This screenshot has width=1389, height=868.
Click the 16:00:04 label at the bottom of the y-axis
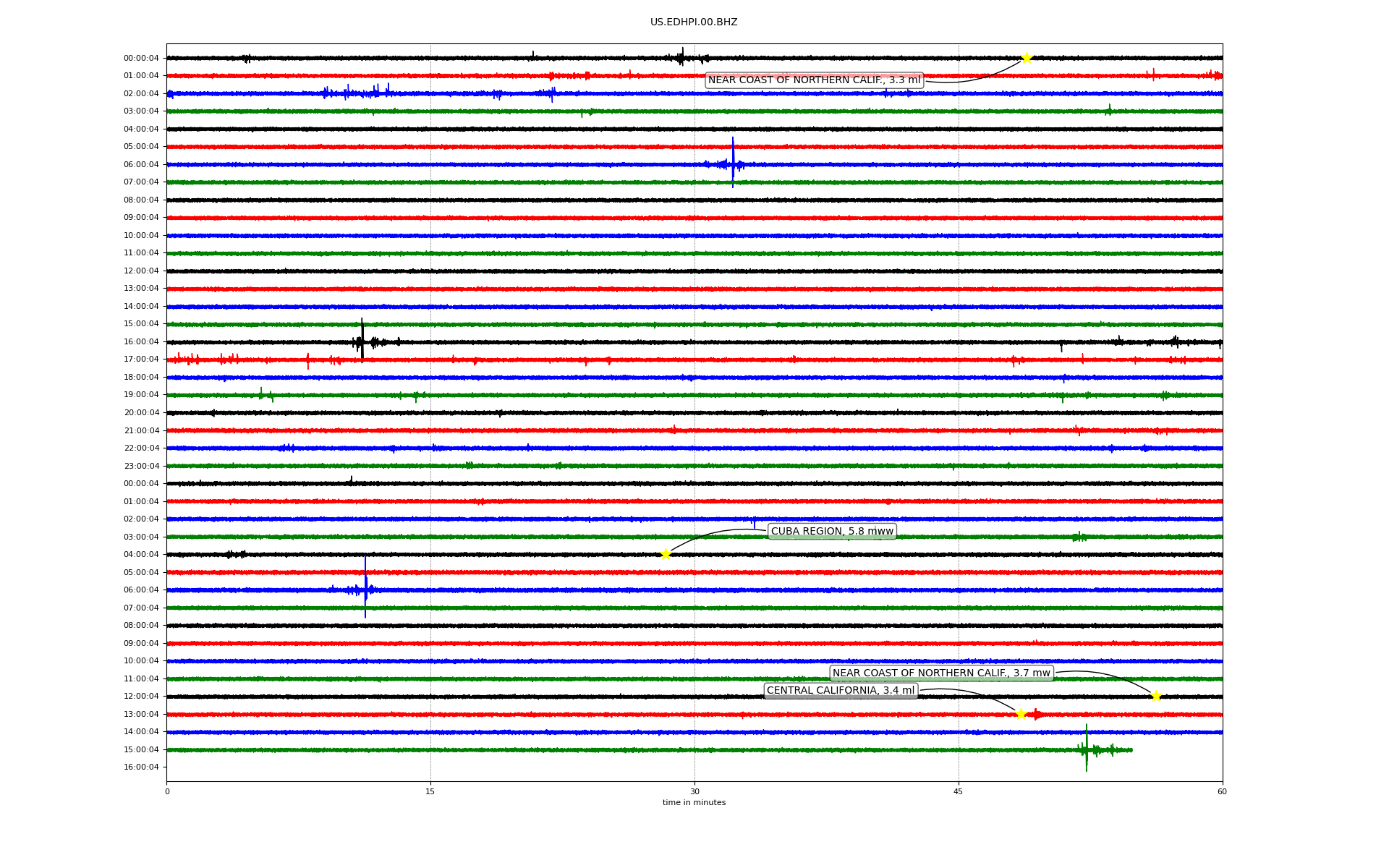click(141, 767)
